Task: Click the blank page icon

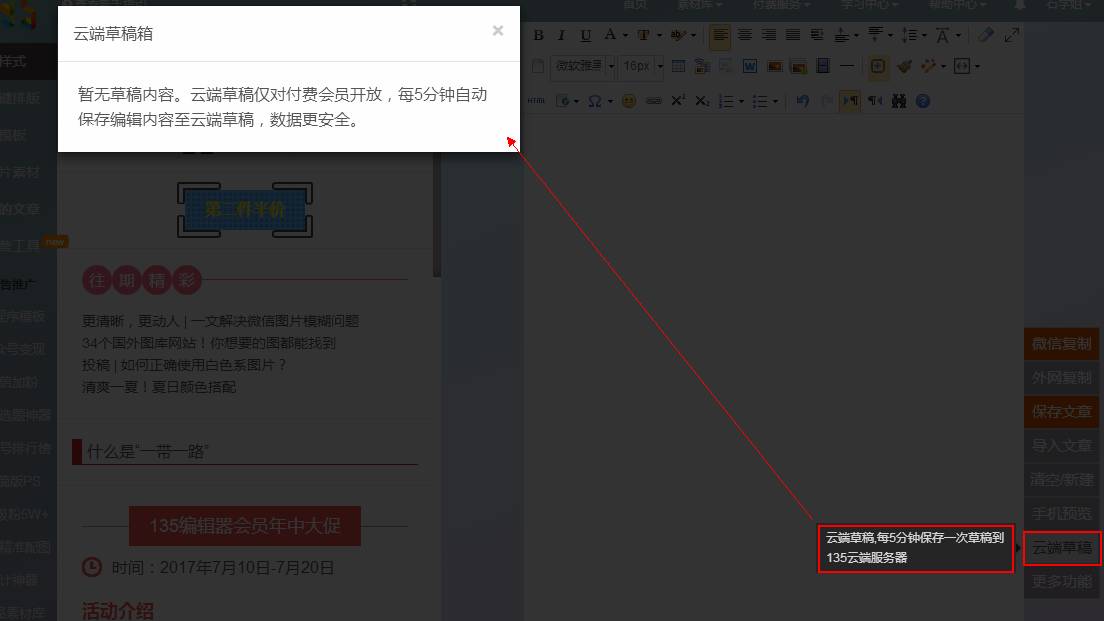Action: 538,66
